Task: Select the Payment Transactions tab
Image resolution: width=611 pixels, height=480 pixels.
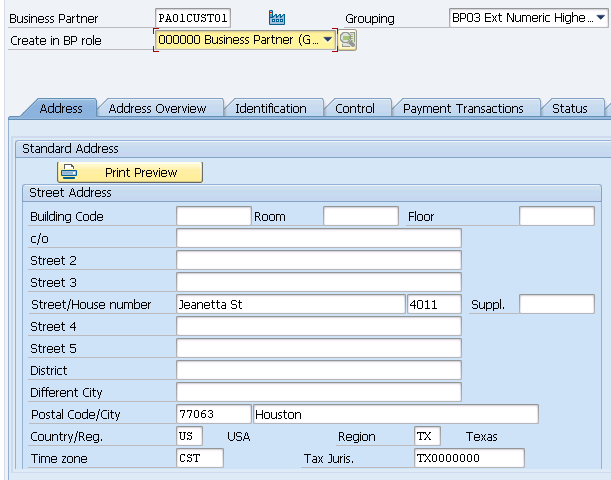Action: tap(463, 108)
